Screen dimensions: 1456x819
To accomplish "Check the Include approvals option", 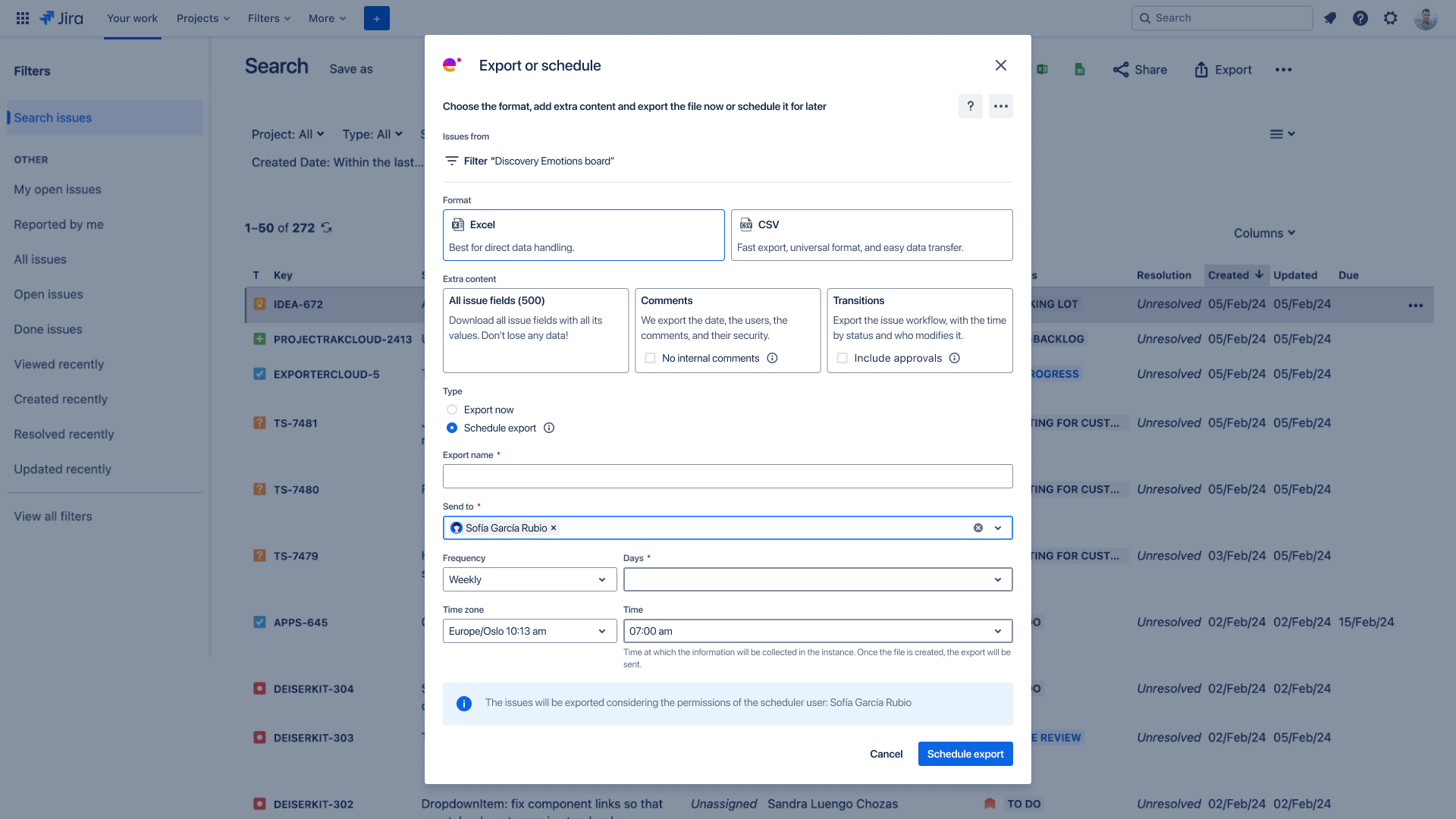I will coord(842,358).
